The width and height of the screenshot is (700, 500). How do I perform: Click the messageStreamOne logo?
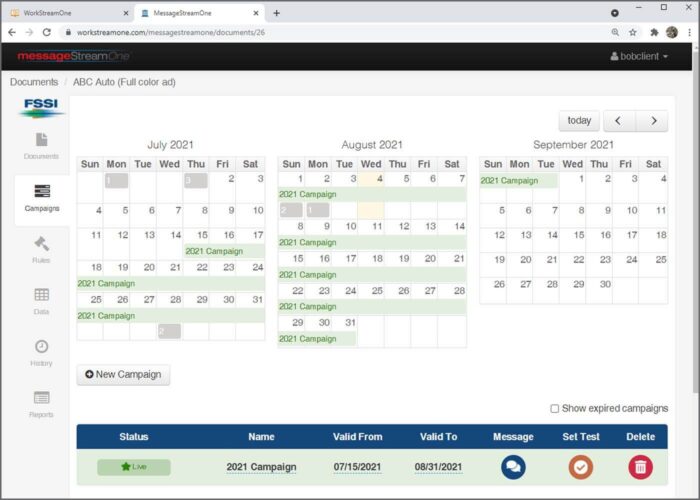(x=73, y=56)
